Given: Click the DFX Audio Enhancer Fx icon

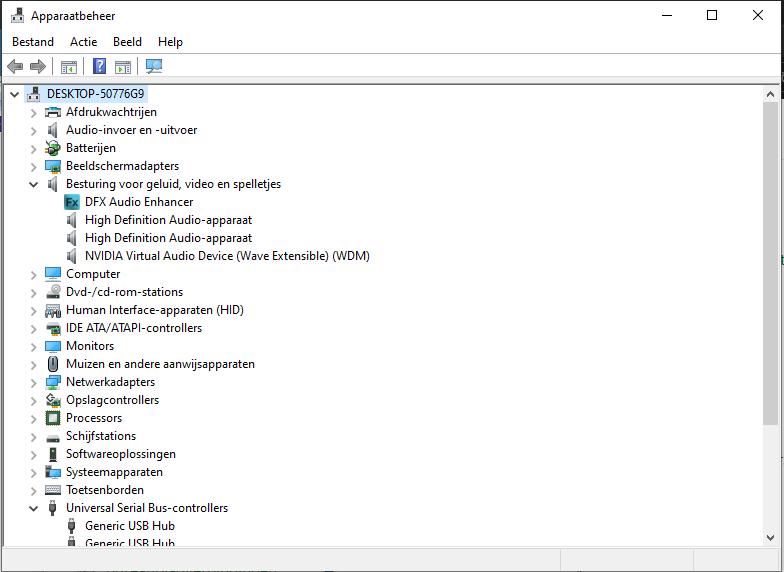Looking at the screenshot, I should point(72,202).
